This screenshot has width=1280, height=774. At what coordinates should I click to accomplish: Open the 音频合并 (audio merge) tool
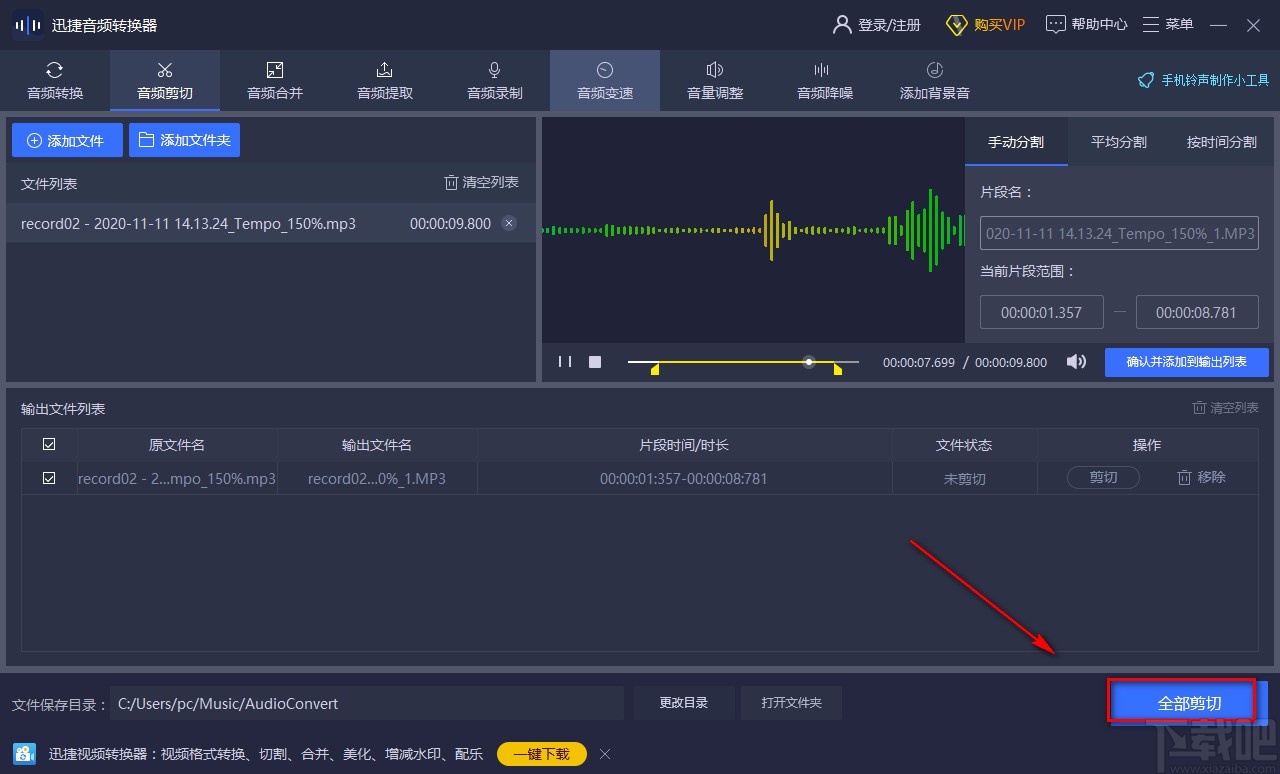274,80
